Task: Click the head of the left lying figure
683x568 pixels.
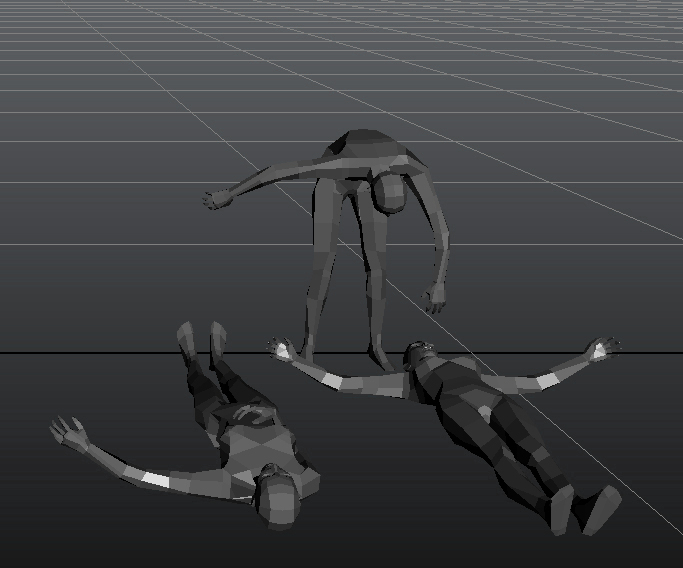Action: (279, 497)
